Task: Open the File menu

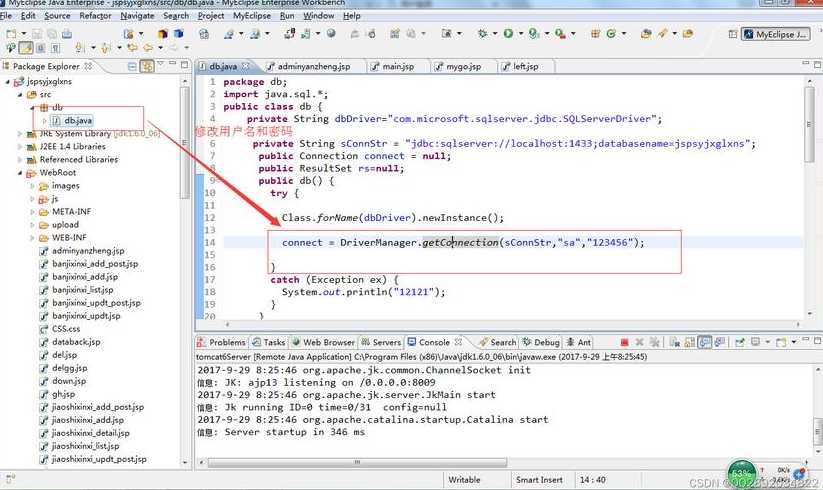Action: click(x=6, y=16)
